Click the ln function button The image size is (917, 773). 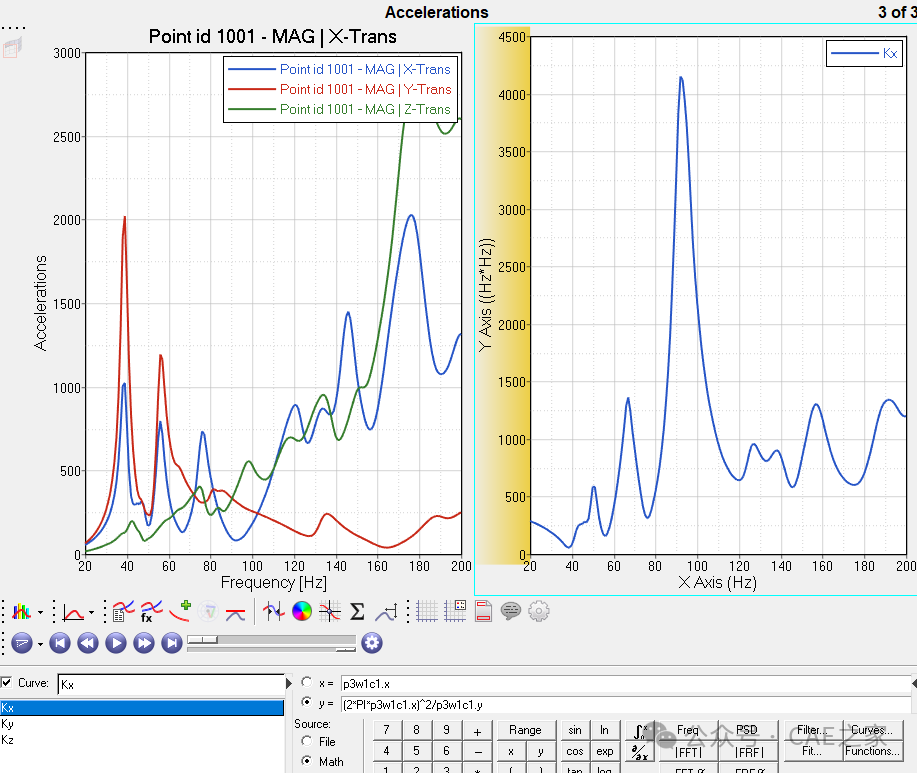tap(605, 730)
